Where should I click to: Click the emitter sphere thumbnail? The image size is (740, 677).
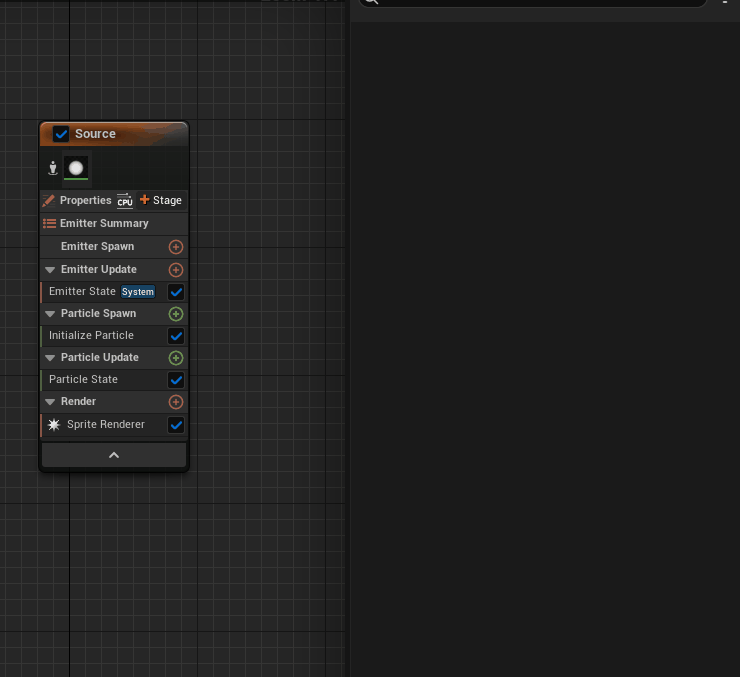(x=76, y=168)
